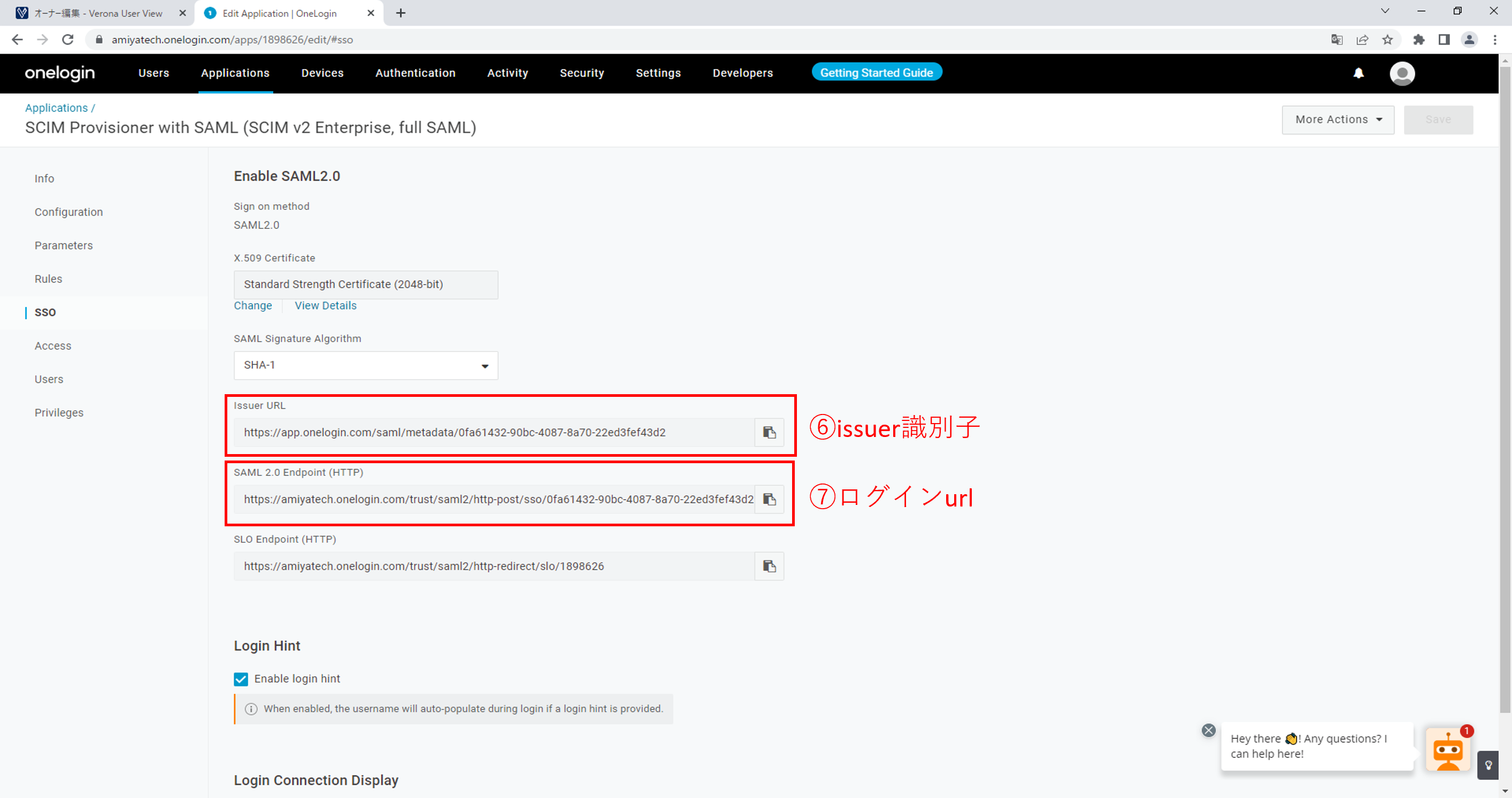1512x798 pixels.
Task: Open the OneLogin user avatar menu
Action: 1402,73
